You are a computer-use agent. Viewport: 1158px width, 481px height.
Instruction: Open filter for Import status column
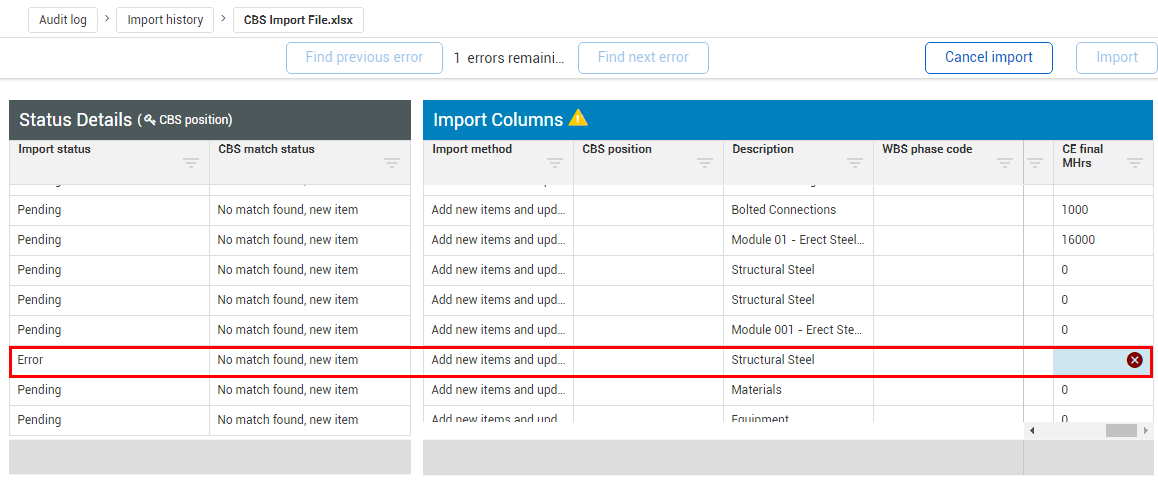tap(191, 163)
